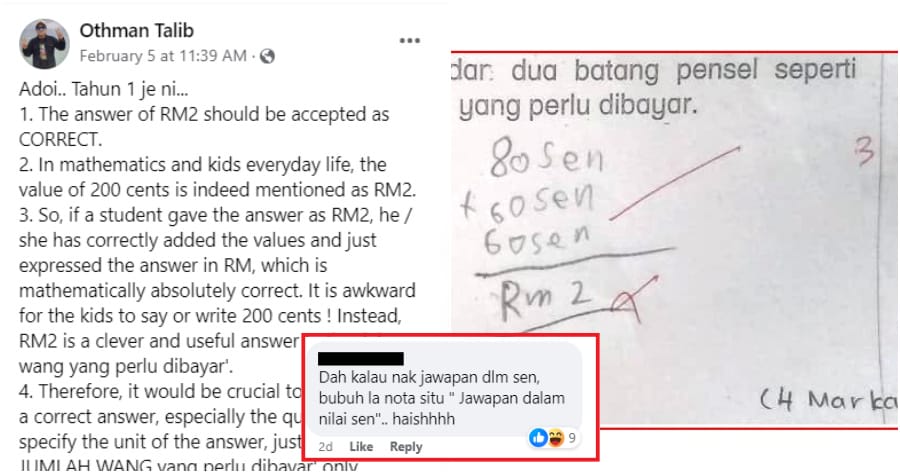Click the 2d comment timestamp
900x473 pixels.
coord(325,447)
